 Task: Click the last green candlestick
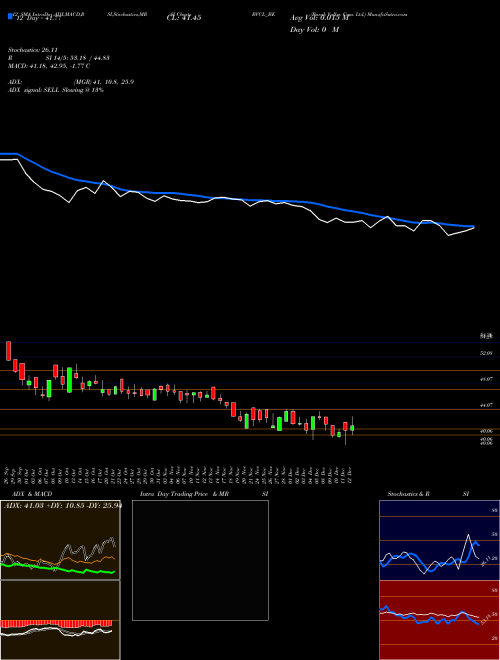point(352,428)
